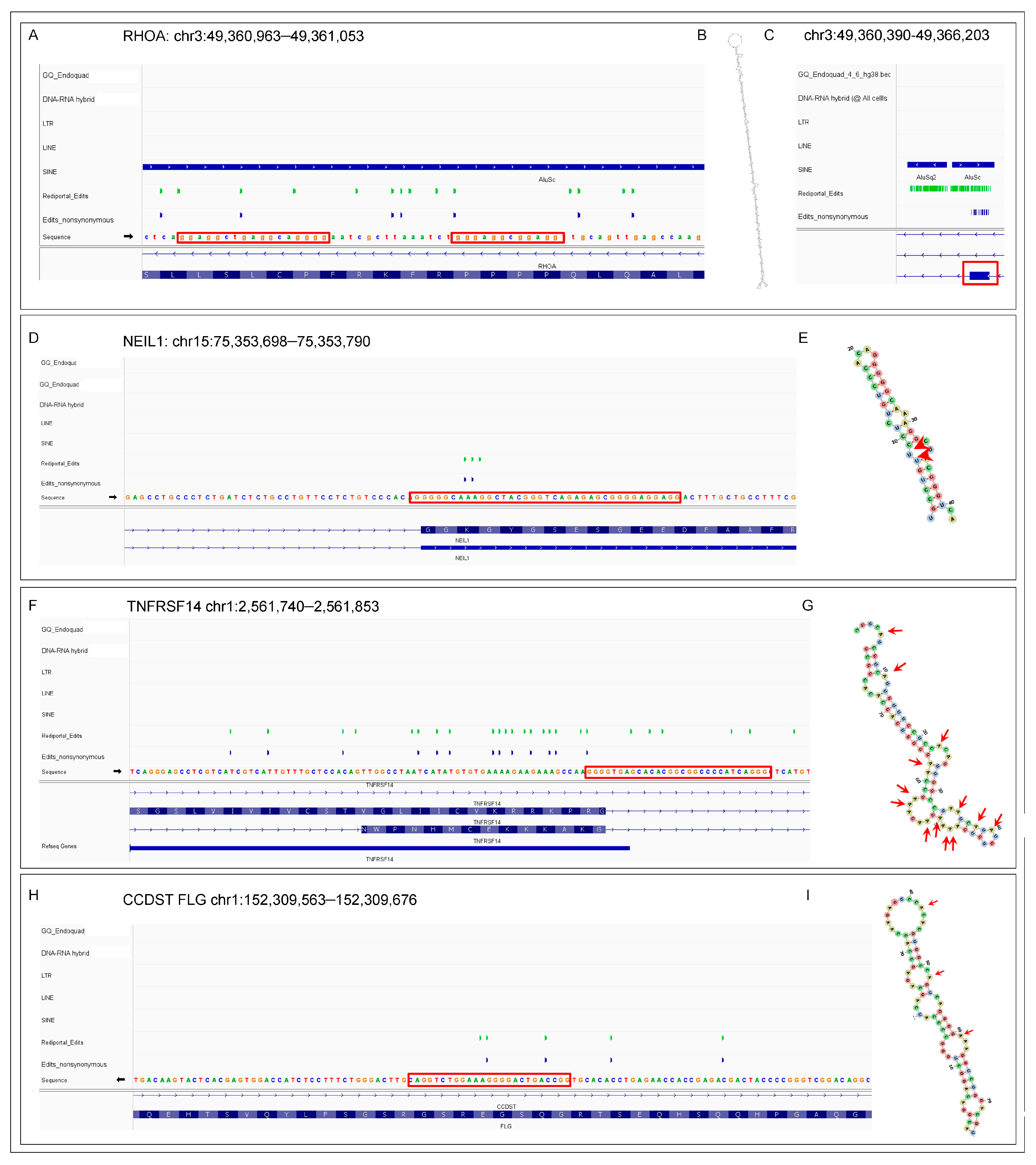Click the blue exon block in panel C gene track
The height and width of the screenshot is (1165, 1036).
point(980,276)
